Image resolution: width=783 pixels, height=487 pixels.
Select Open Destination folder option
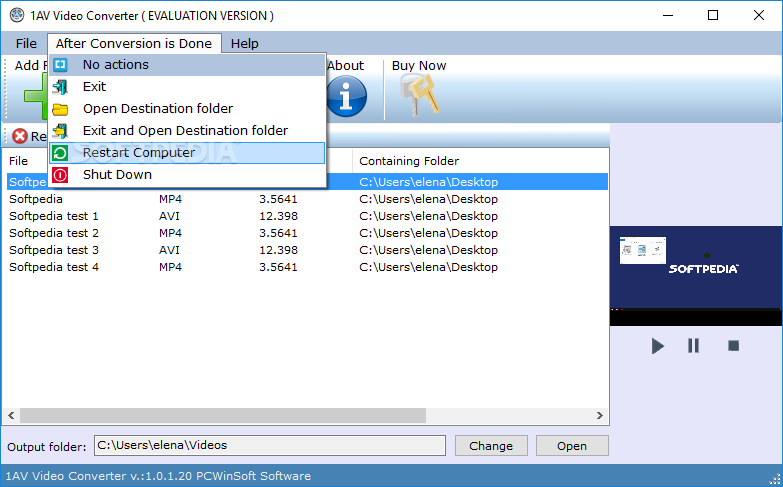tap(187, 109)
